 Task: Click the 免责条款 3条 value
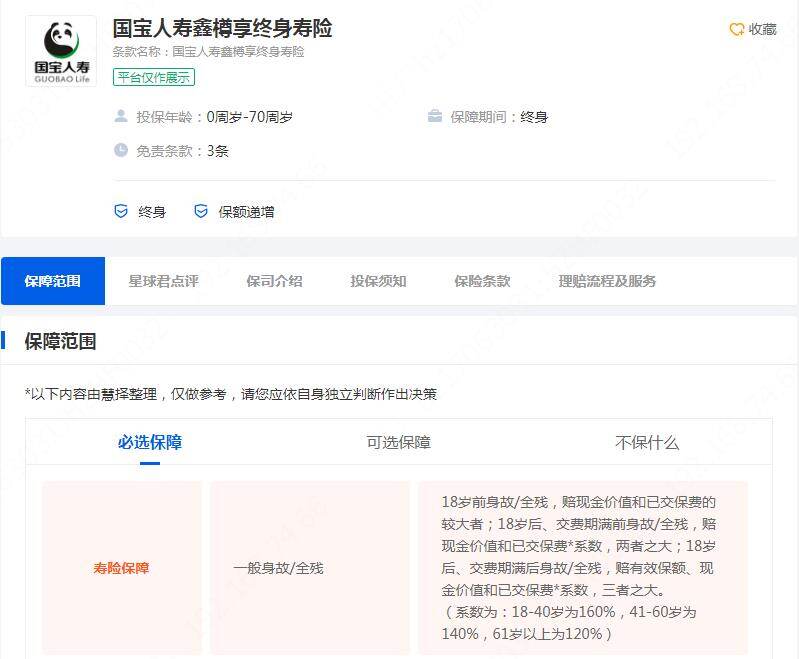(217, 151)
